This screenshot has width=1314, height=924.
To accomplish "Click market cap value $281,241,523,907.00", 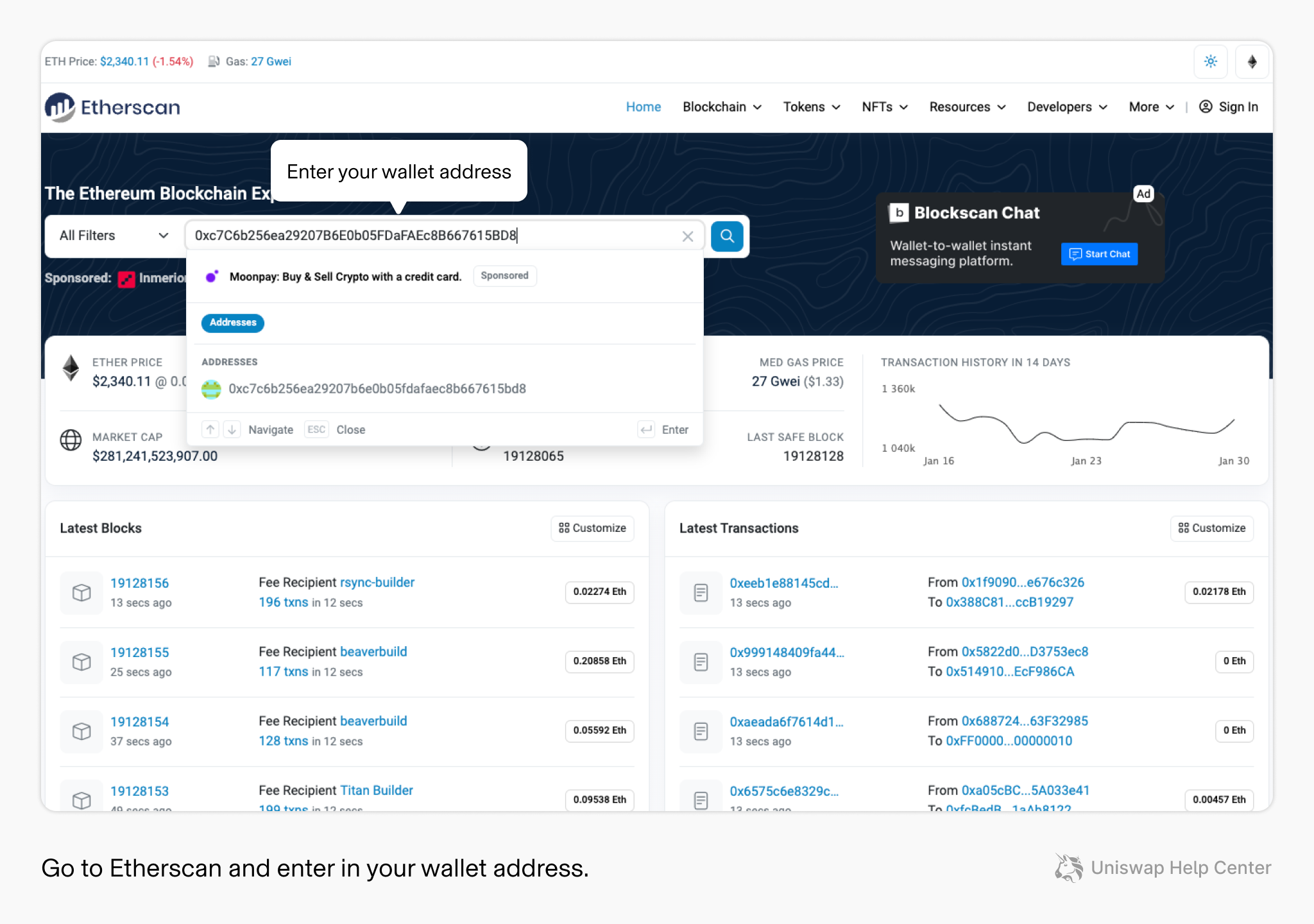I will [x=155, y=456].
